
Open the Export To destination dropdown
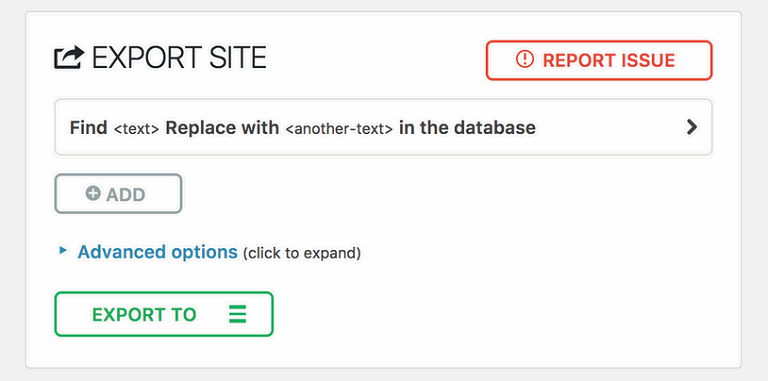[x=164, y=314]
